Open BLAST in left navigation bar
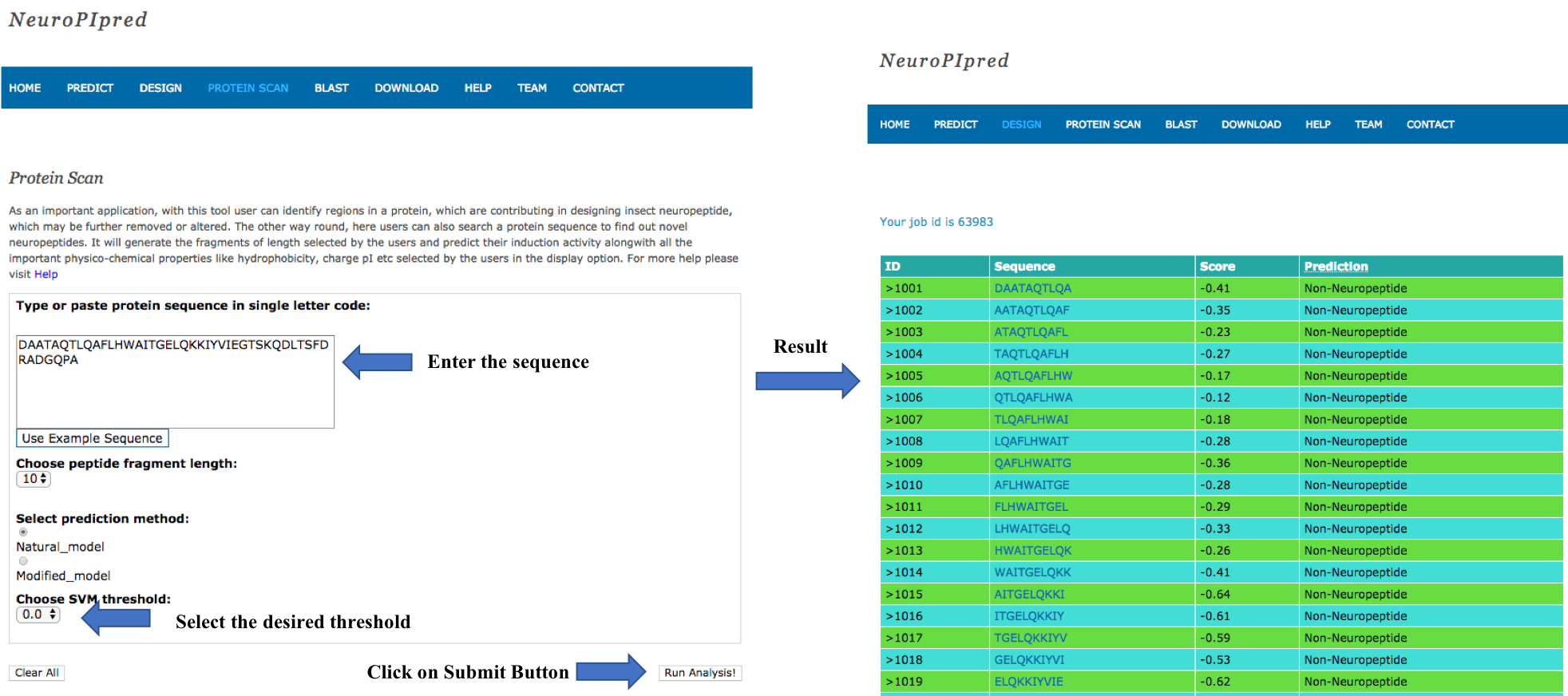The width and height of the screenshot is (1568, 696). pyautogui.click(x=331, y=88)
